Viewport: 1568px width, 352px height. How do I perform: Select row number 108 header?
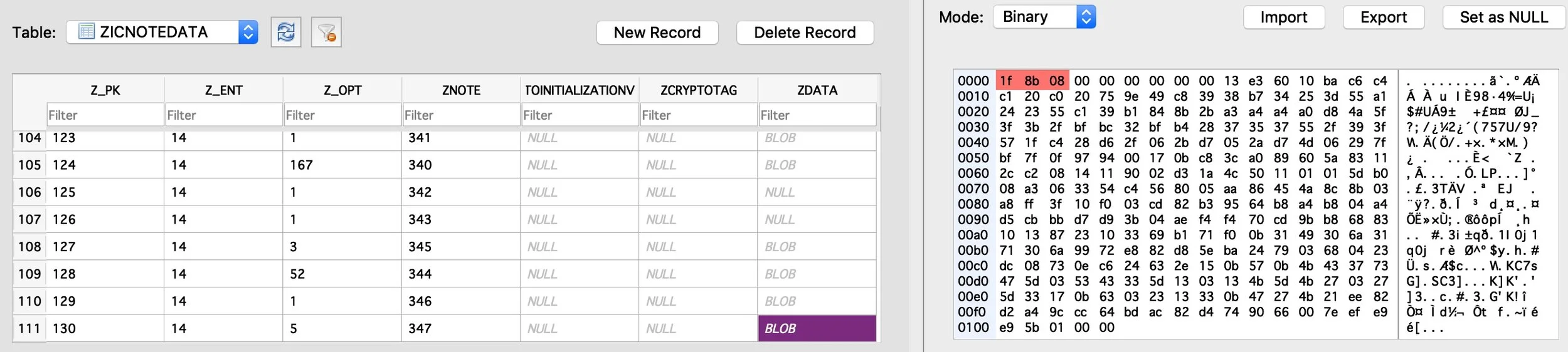click(x=29, y=247)
